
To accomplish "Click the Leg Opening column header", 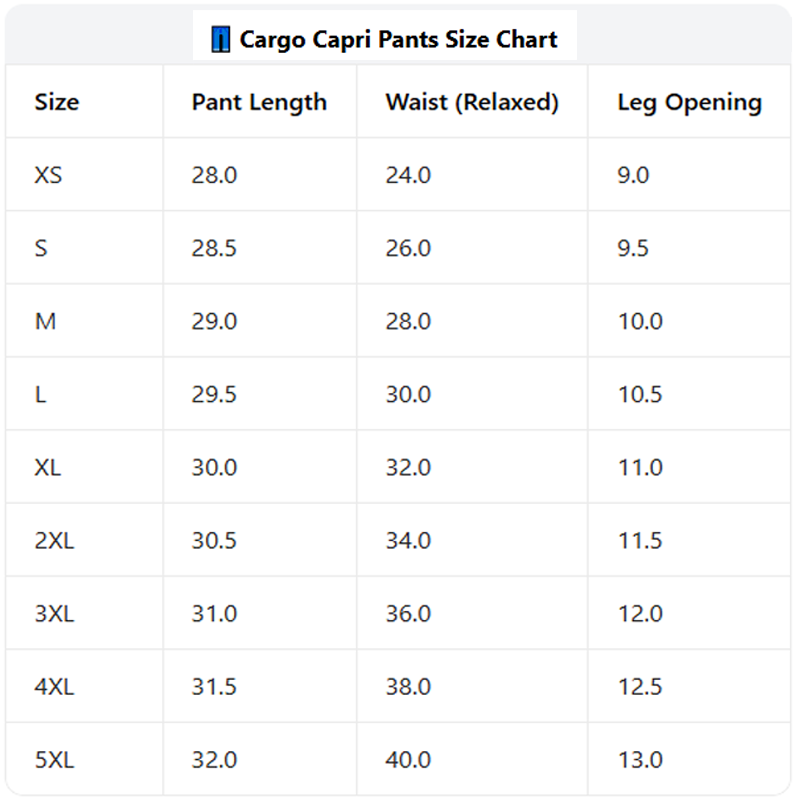I will [690, 103].
